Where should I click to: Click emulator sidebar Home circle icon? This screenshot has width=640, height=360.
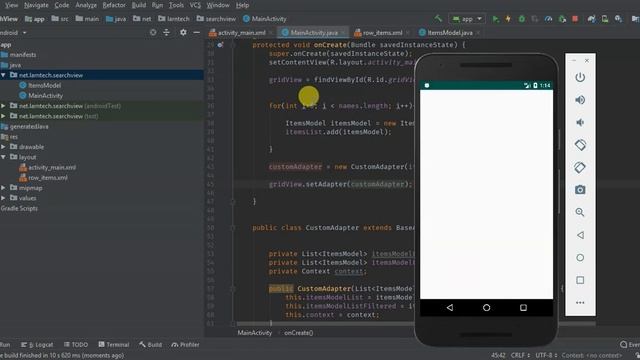point(580,258)
